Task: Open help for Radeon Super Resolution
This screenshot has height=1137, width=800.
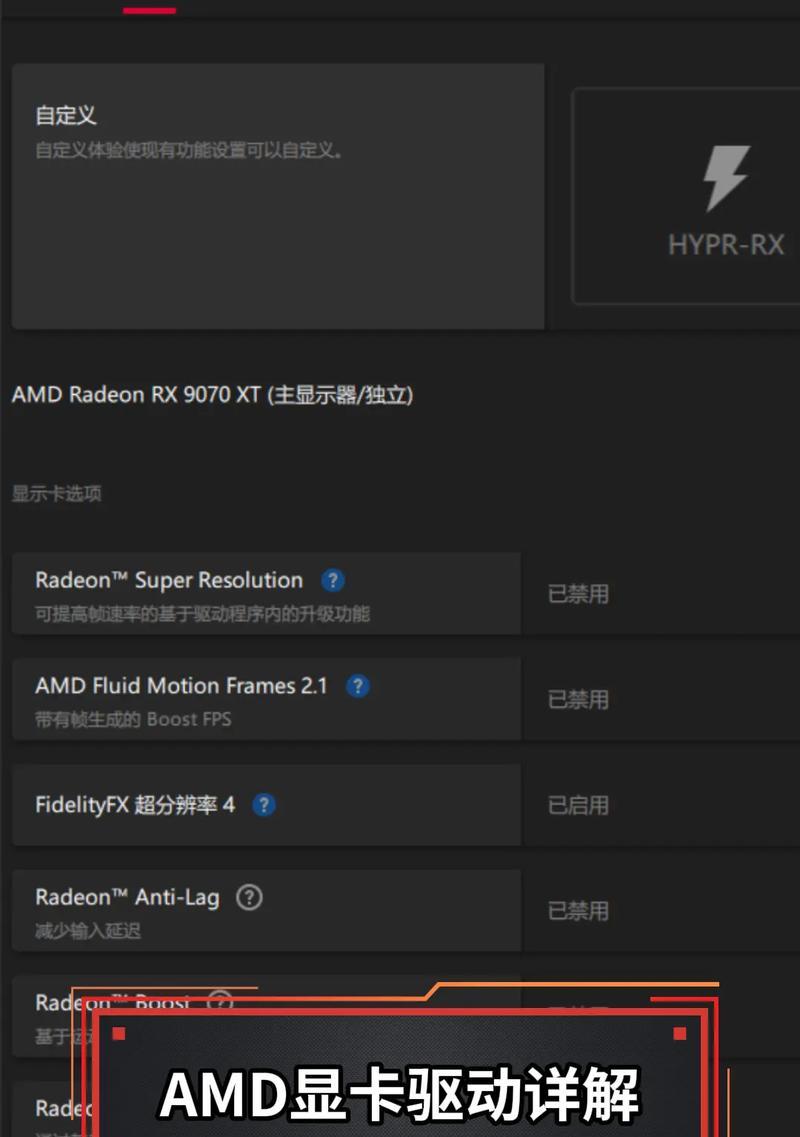Action: [x=333, y=580]
